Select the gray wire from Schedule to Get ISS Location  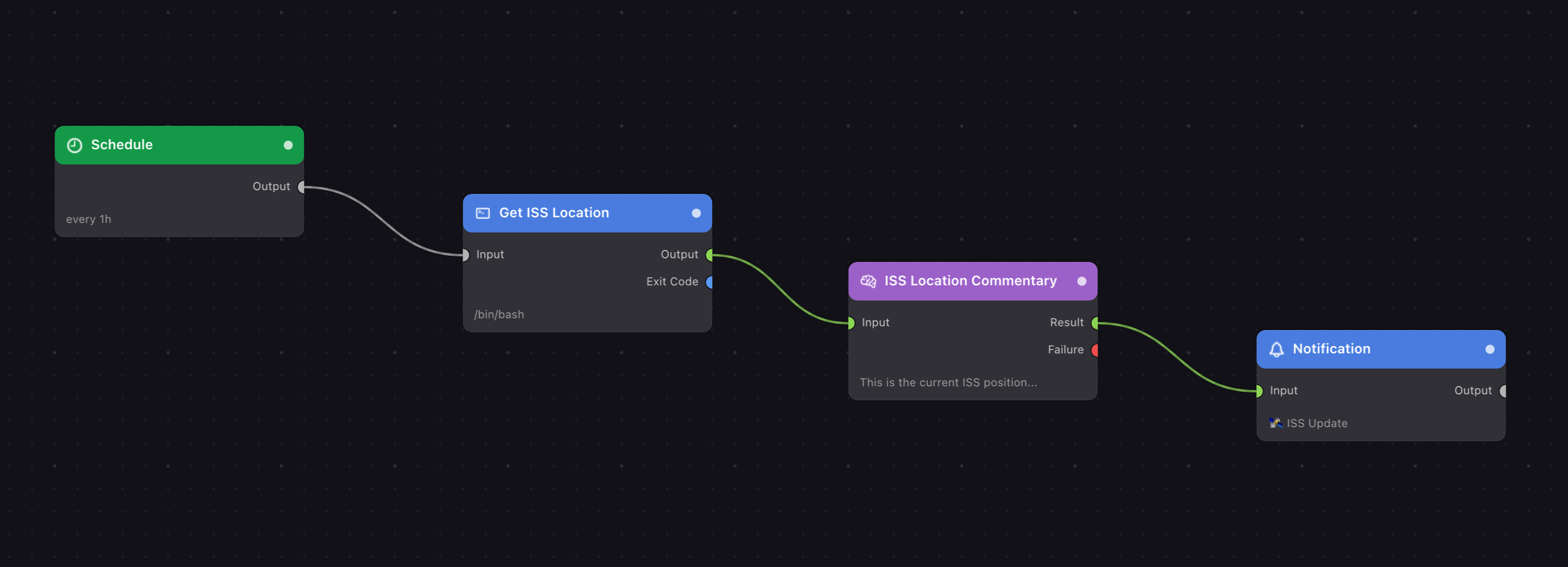[x=383, y=221]
